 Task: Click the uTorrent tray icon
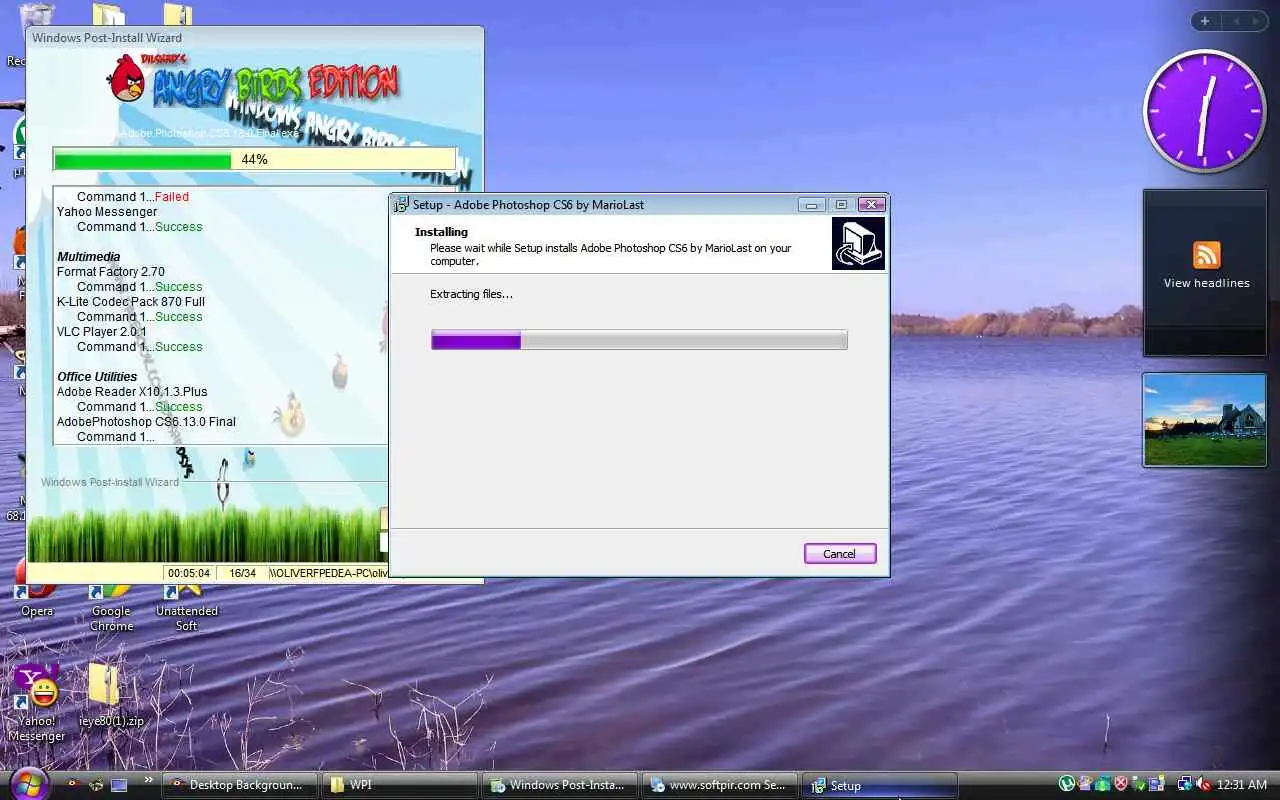[1067, 785]
